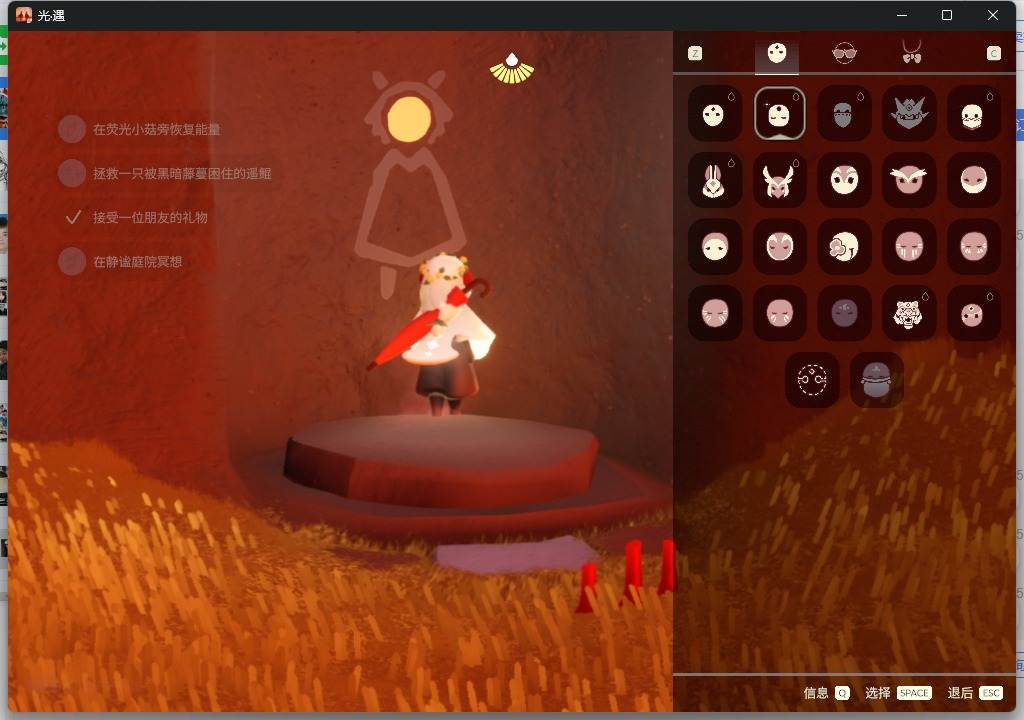1024x720 pixels.
Task: Click the currently highlighted mask with forehead dot
Action: 779,113
